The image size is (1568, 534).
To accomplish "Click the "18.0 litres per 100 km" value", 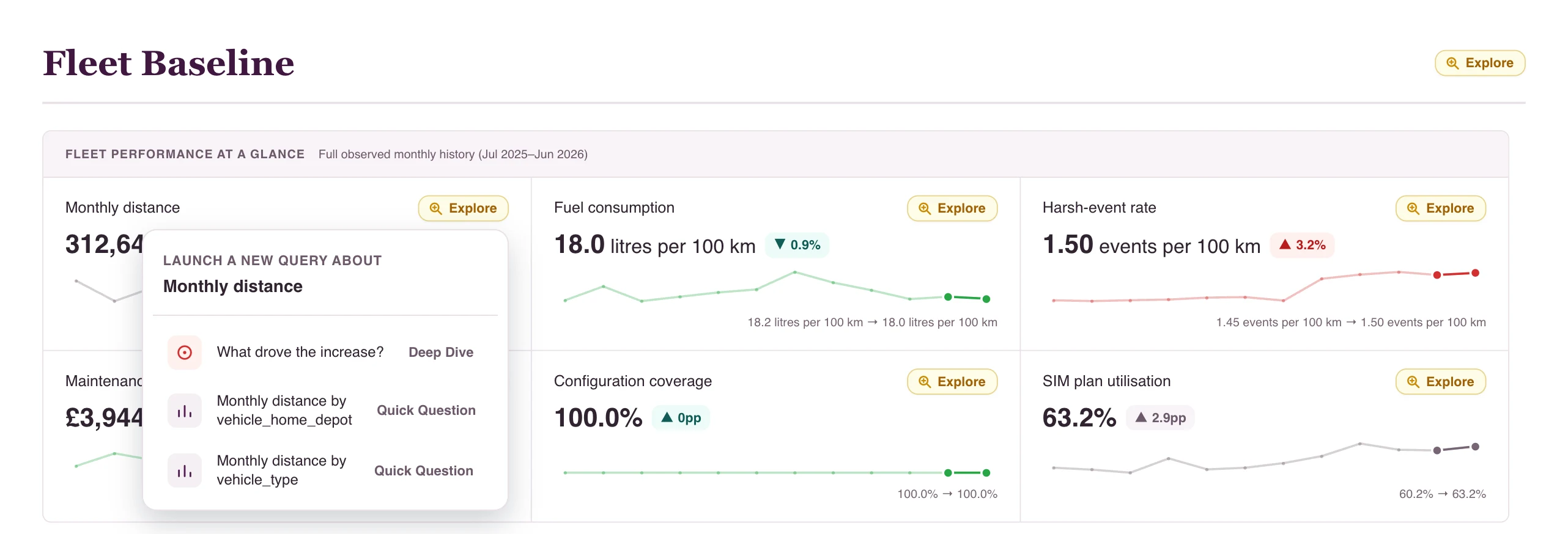I will pos(655,245).
